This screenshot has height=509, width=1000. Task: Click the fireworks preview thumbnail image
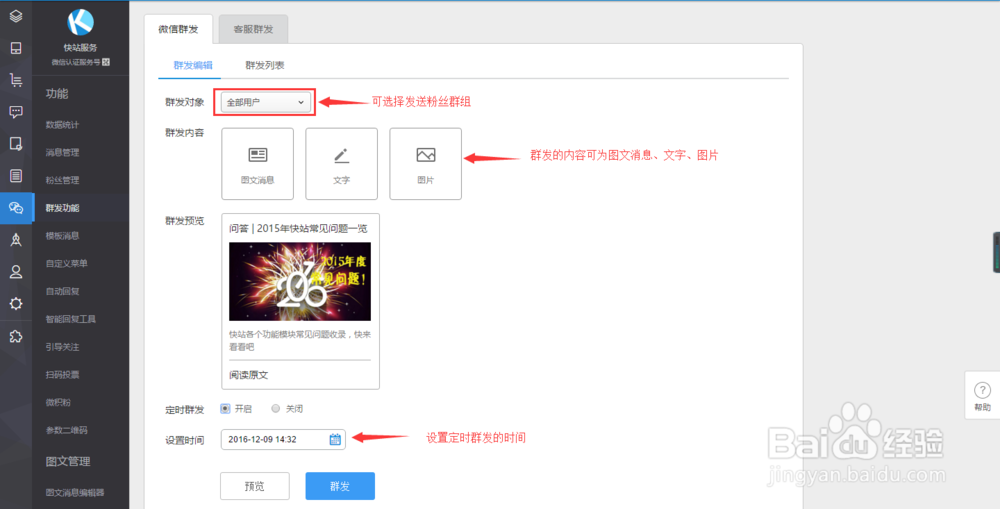tap(300, 281)
